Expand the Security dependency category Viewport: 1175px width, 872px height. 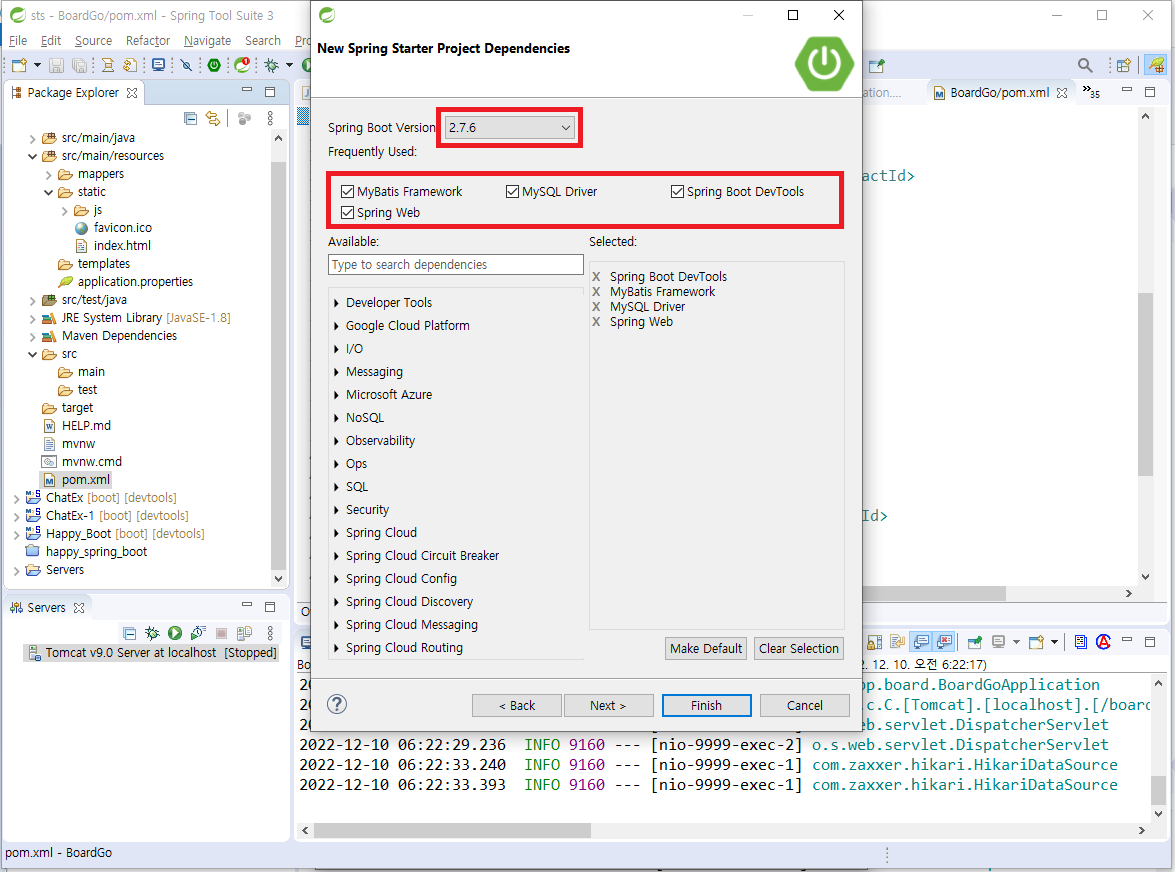(336, 510)
